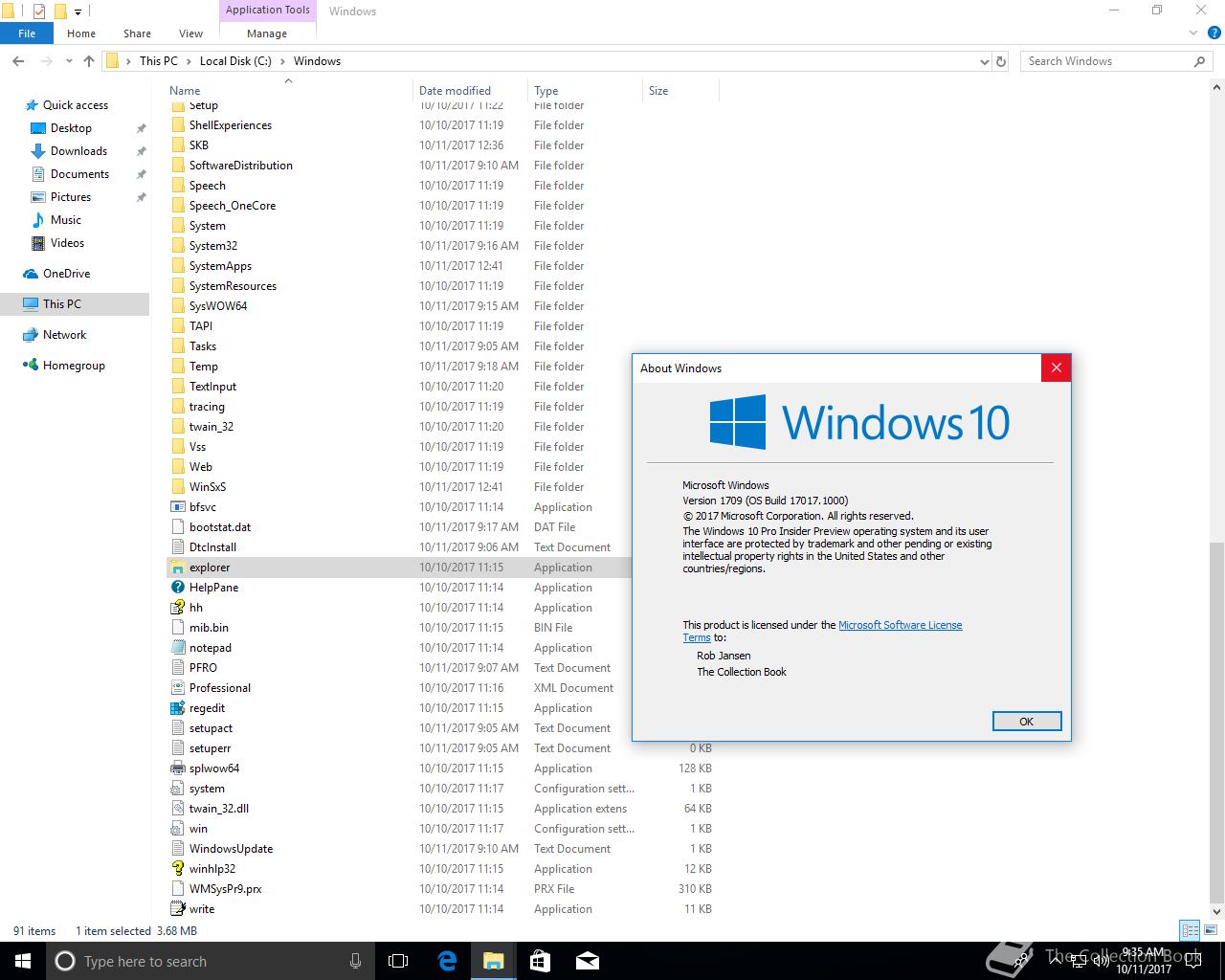This screenshot has width=1225, height=980.
Task: Go up one folder level
Action: click(x=89, y=61)
